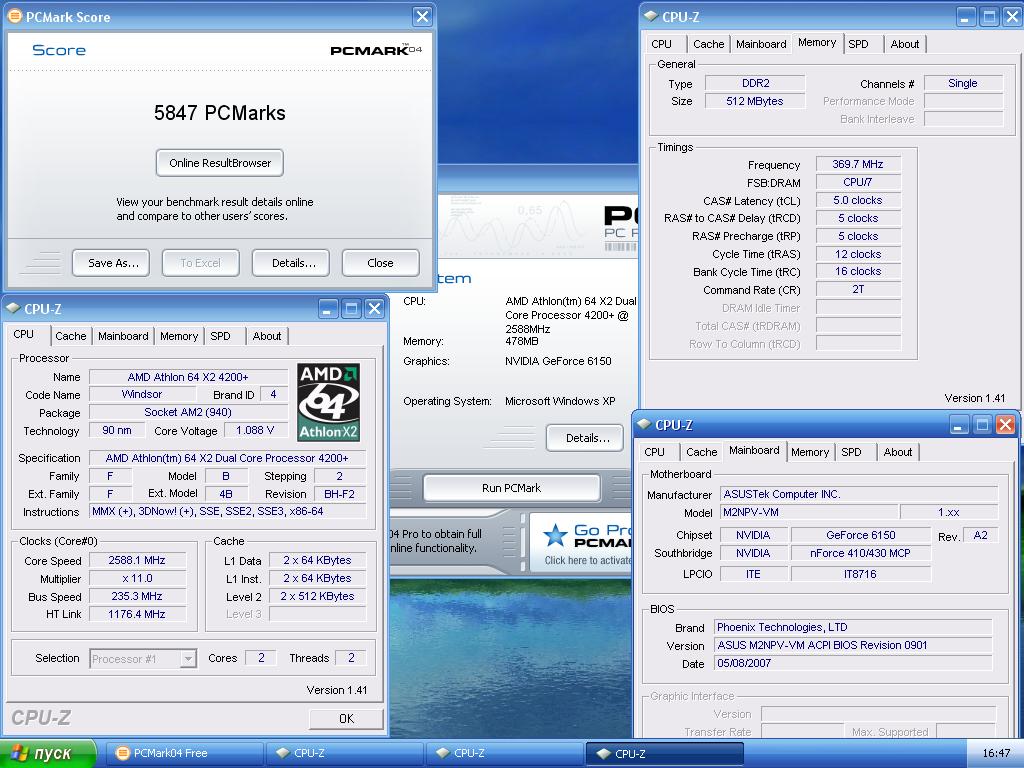
Task: Select CPU tab in CPU-Z motherboard window
Action: click(x=654, y=452)
